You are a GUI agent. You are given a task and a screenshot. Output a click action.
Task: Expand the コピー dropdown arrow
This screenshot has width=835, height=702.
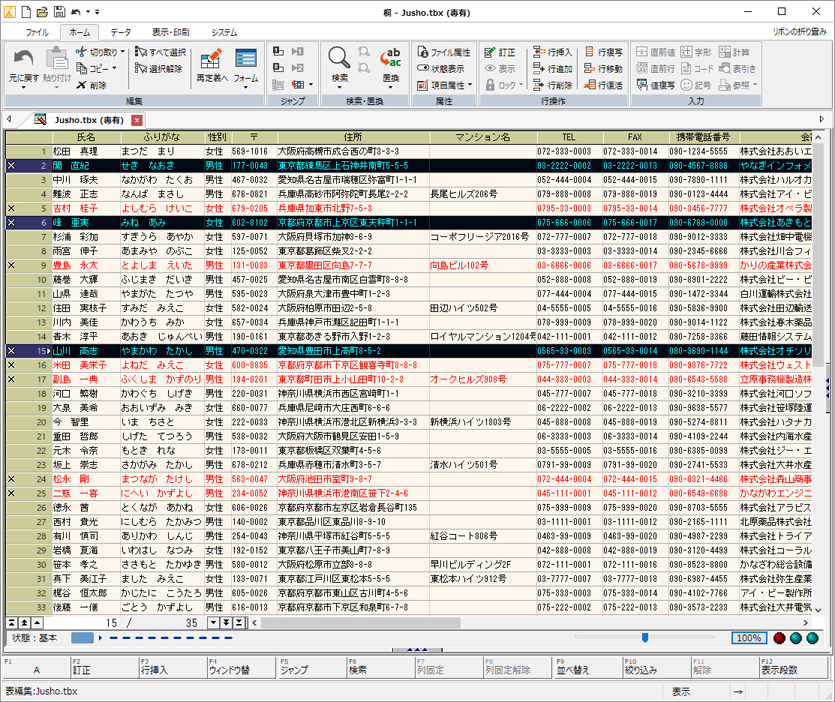(114, 68)
